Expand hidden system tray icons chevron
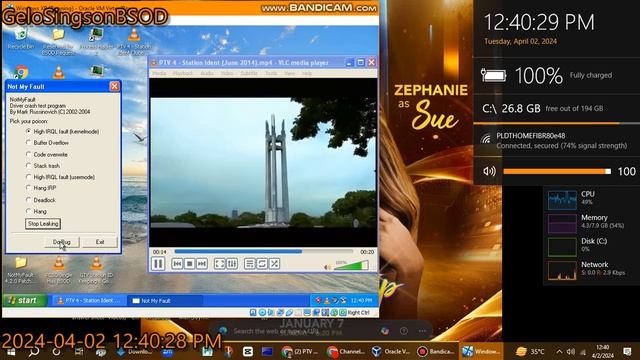The width and height of the screenshot is (640, 360). tap(559, 351)
